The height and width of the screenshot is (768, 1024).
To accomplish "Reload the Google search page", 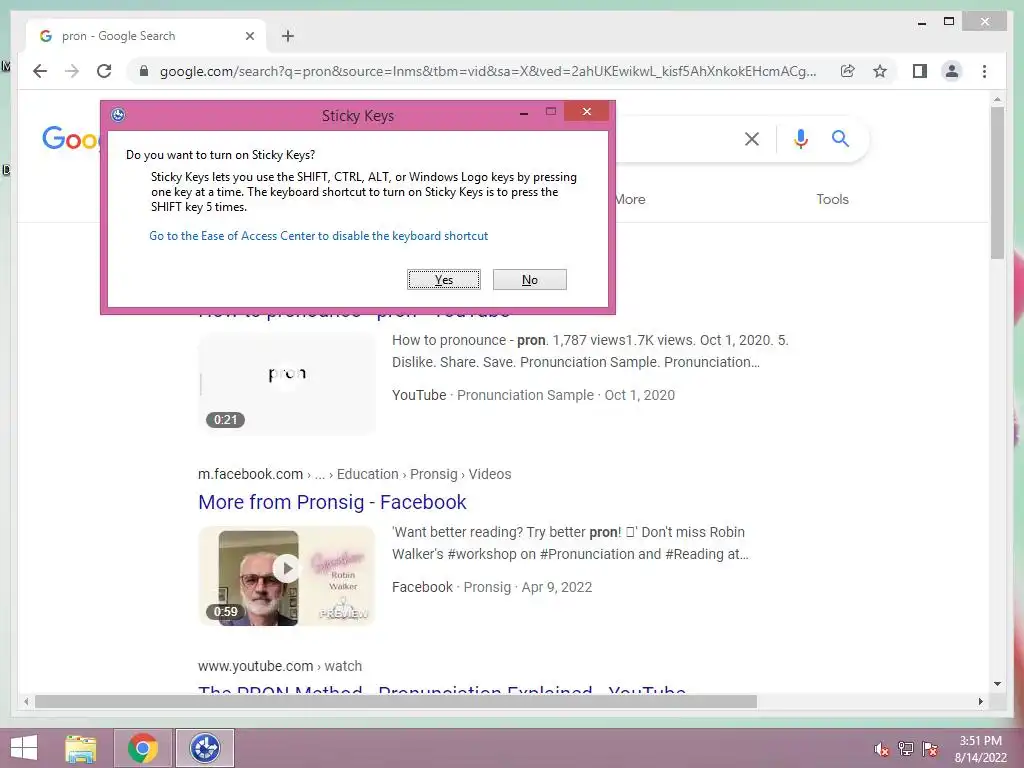I will point(104,71).
